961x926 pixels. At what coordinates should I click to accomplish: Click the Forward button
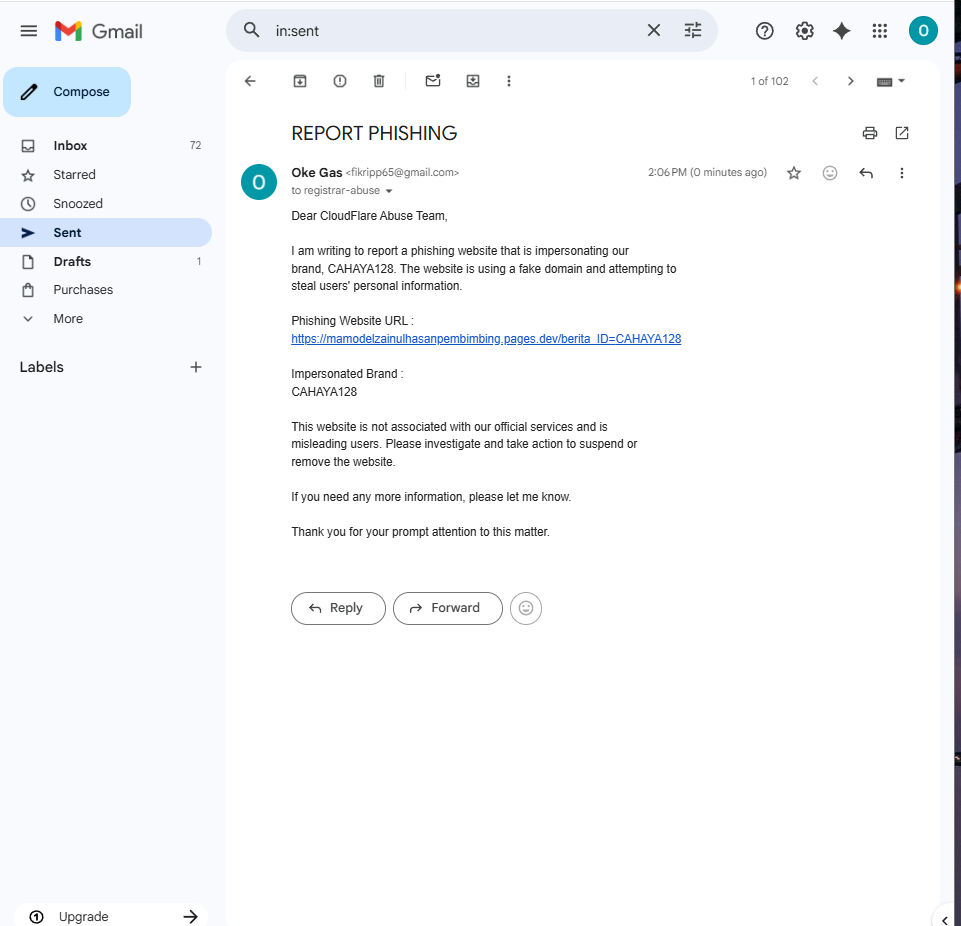[x=447, y=608]
